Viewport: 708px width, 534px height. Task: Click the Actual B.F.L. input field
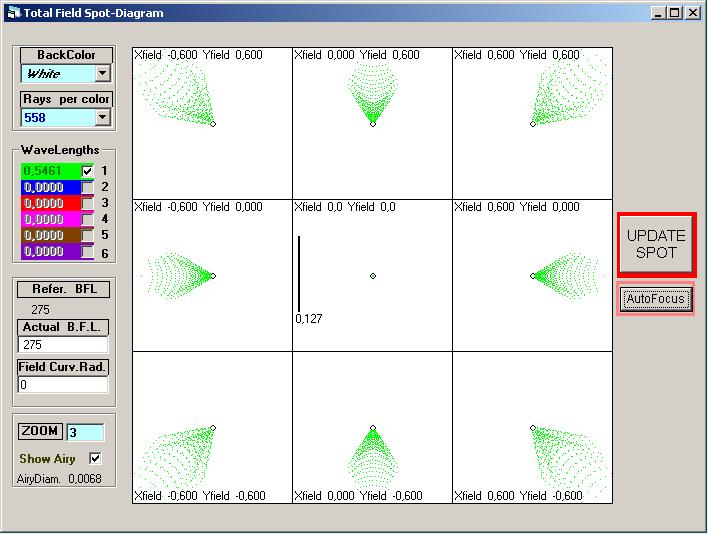[x=63, y=344]
